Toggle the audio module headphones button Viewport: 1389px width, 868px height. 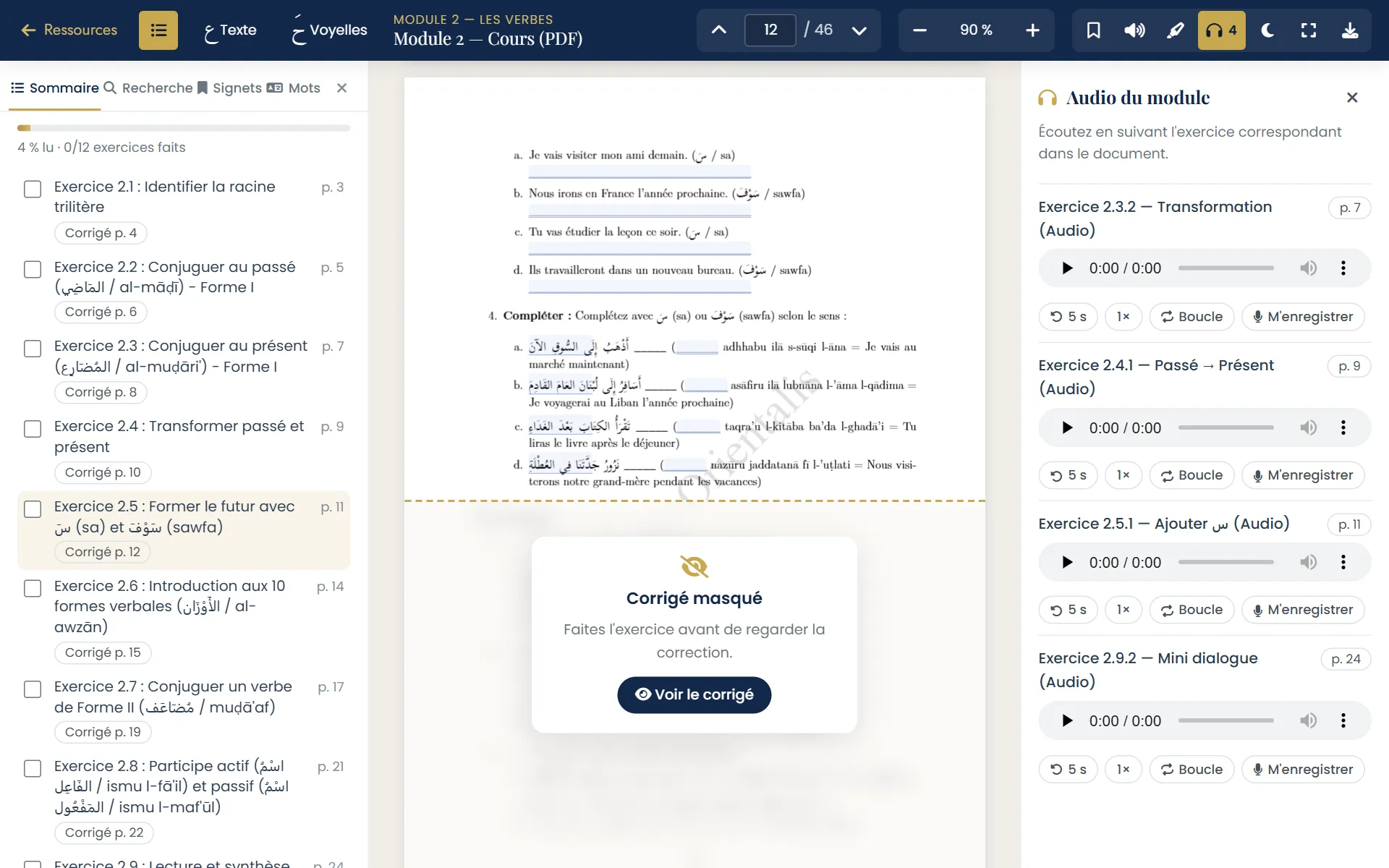click(1221, 30)
